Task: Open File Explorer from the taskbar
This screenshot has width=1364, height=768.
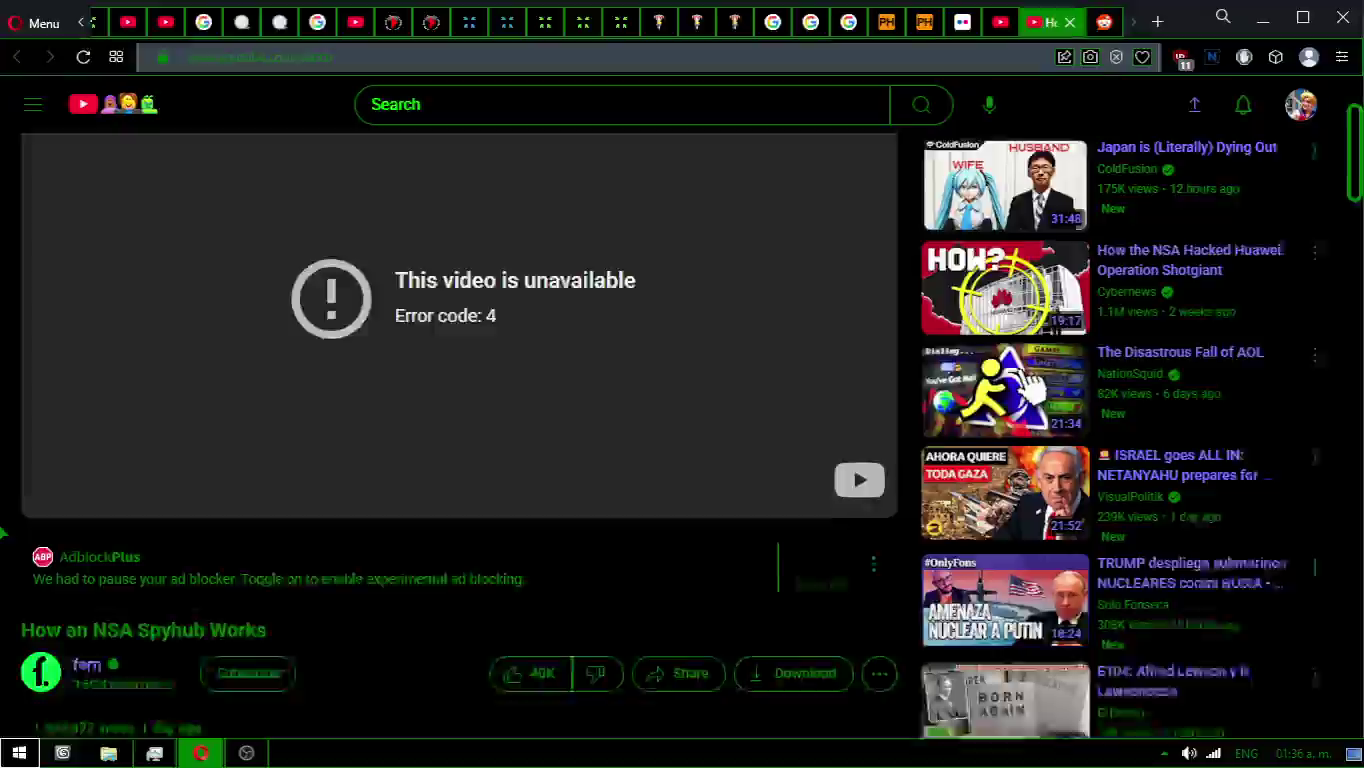Action: coord(108,753)
